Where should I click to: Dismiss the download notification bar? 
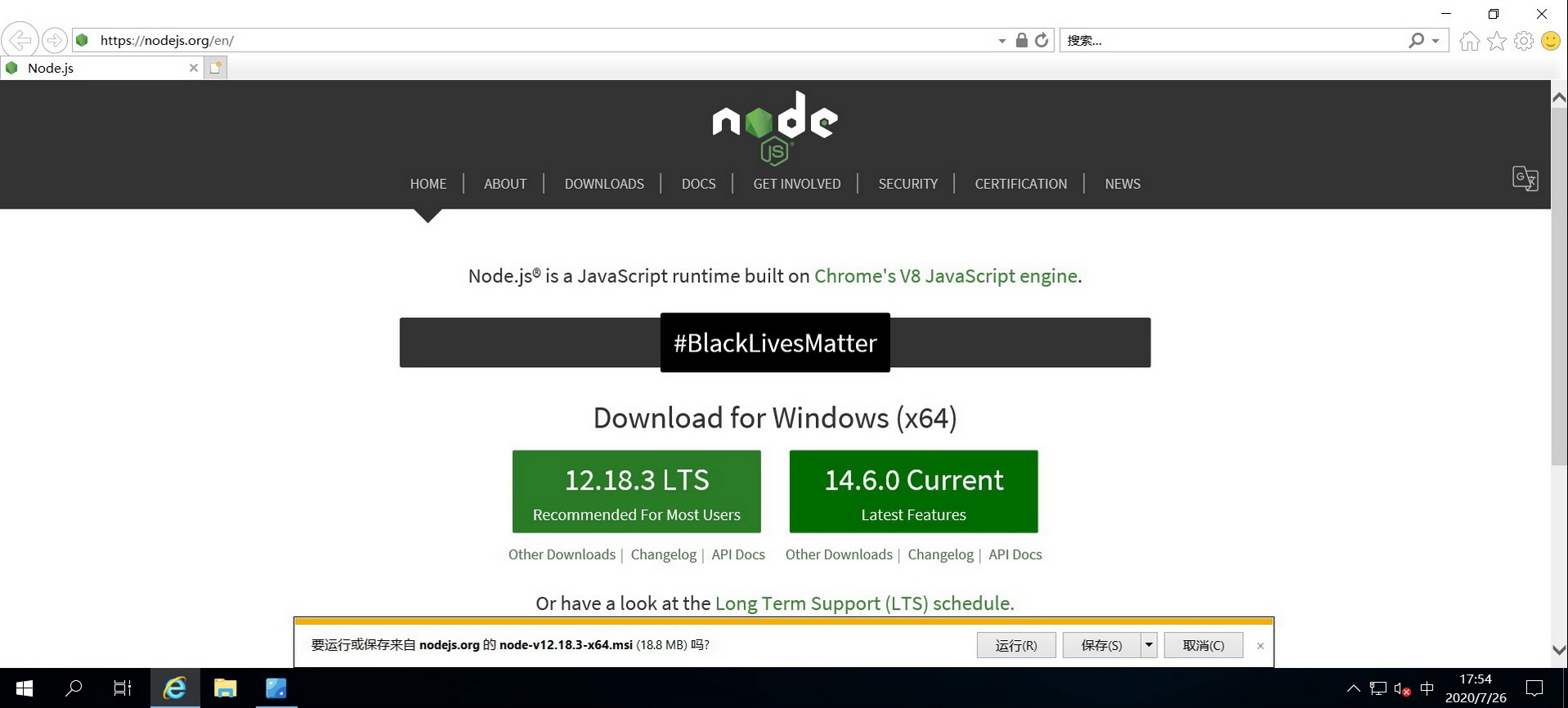(1261, 646)
